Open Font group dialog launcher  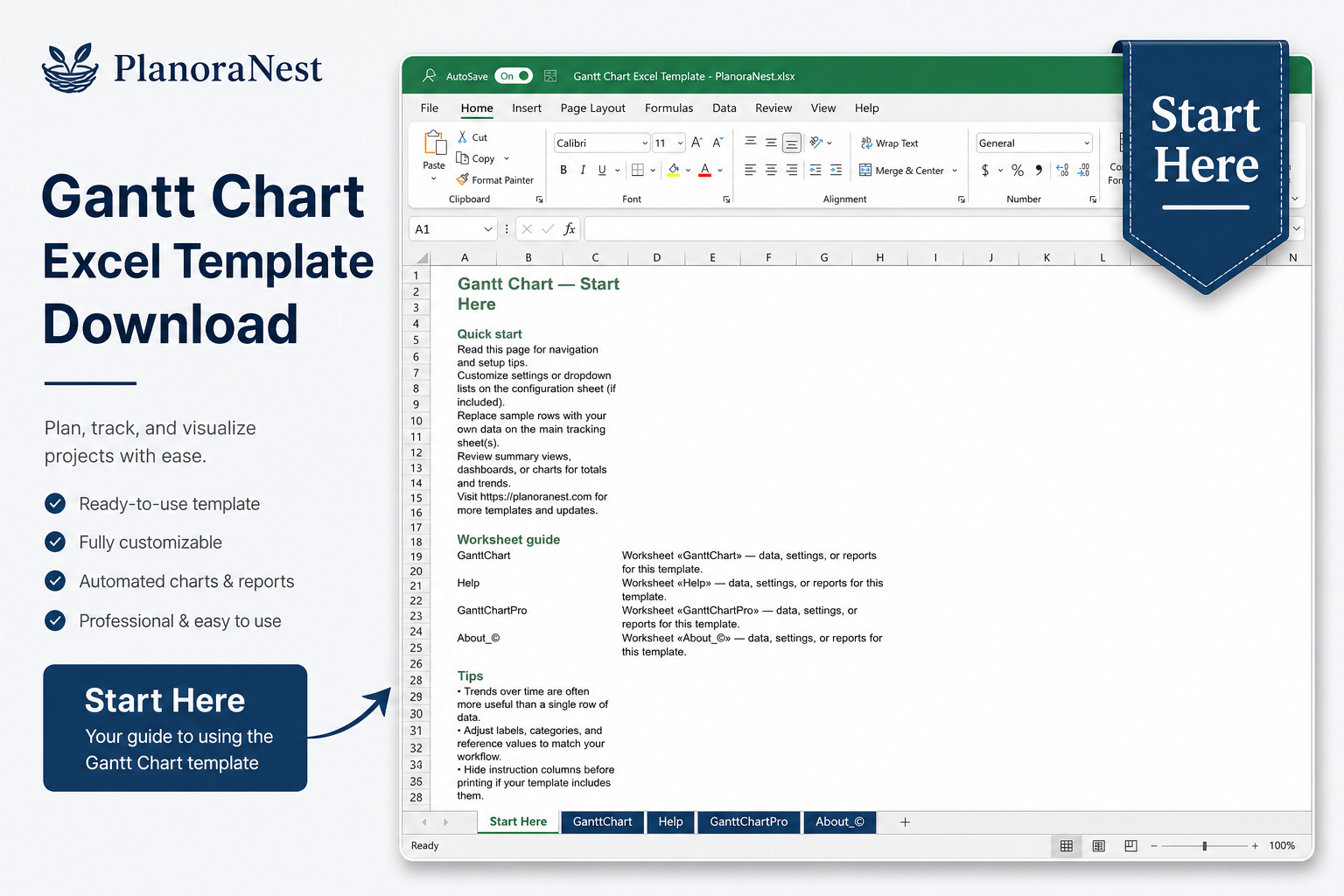pyautogui.click(x=726, y=199)
